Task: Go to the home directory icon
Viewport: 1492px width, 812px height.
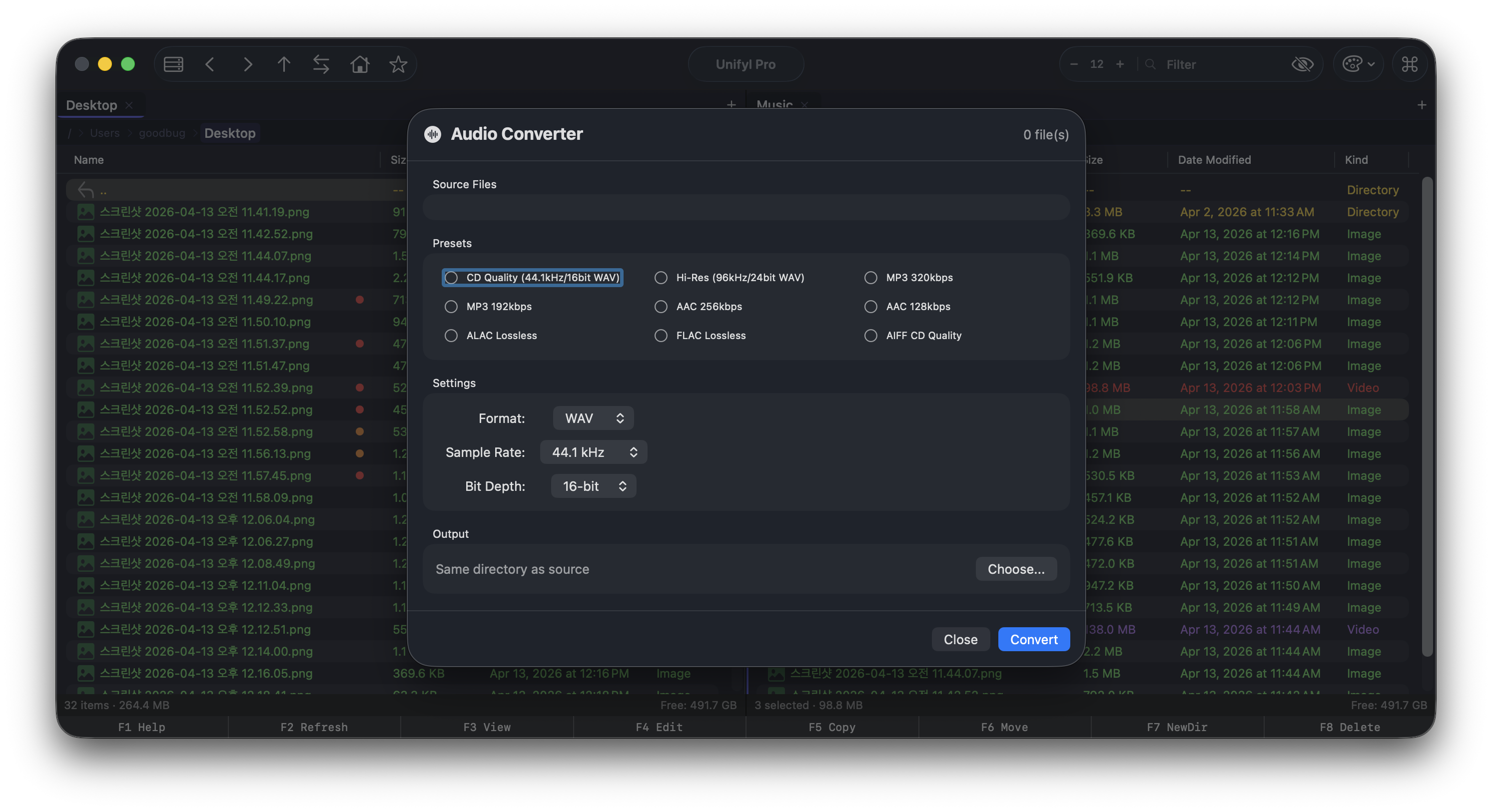Action: point(360,64)
